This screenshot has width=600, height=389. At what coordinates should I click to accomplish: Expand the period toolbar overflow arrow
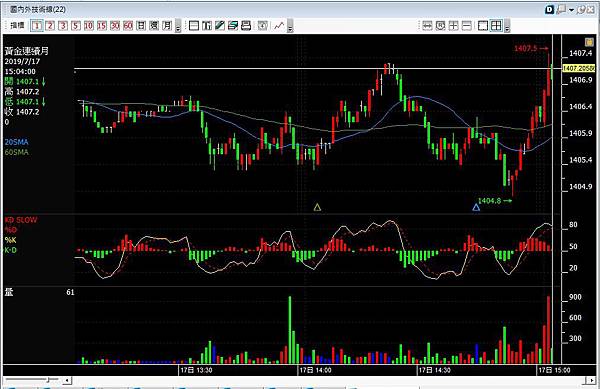178,27
